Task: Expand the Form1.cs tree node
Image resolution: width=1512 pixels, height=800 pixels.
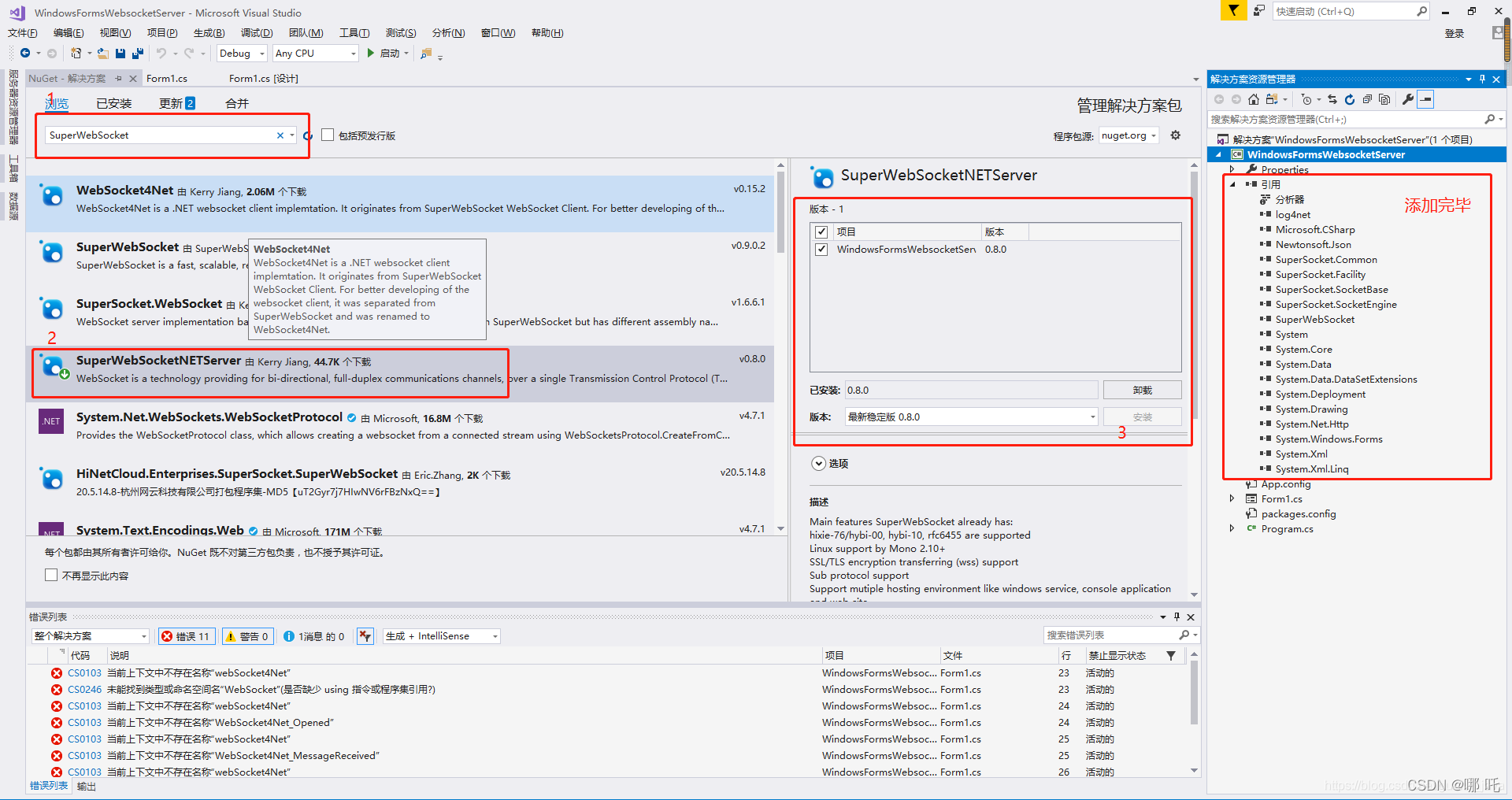Action: [1232, 499]
